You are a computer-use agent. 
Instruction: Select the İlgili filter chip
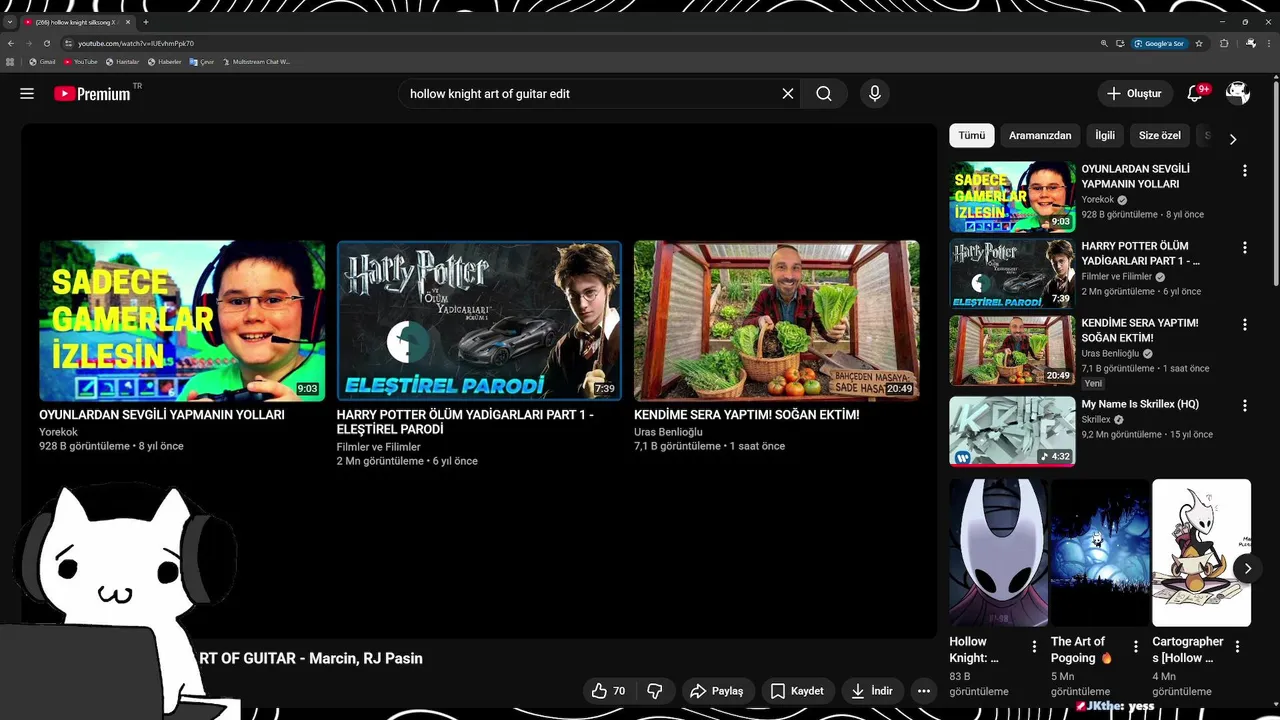coord(1105,135)
